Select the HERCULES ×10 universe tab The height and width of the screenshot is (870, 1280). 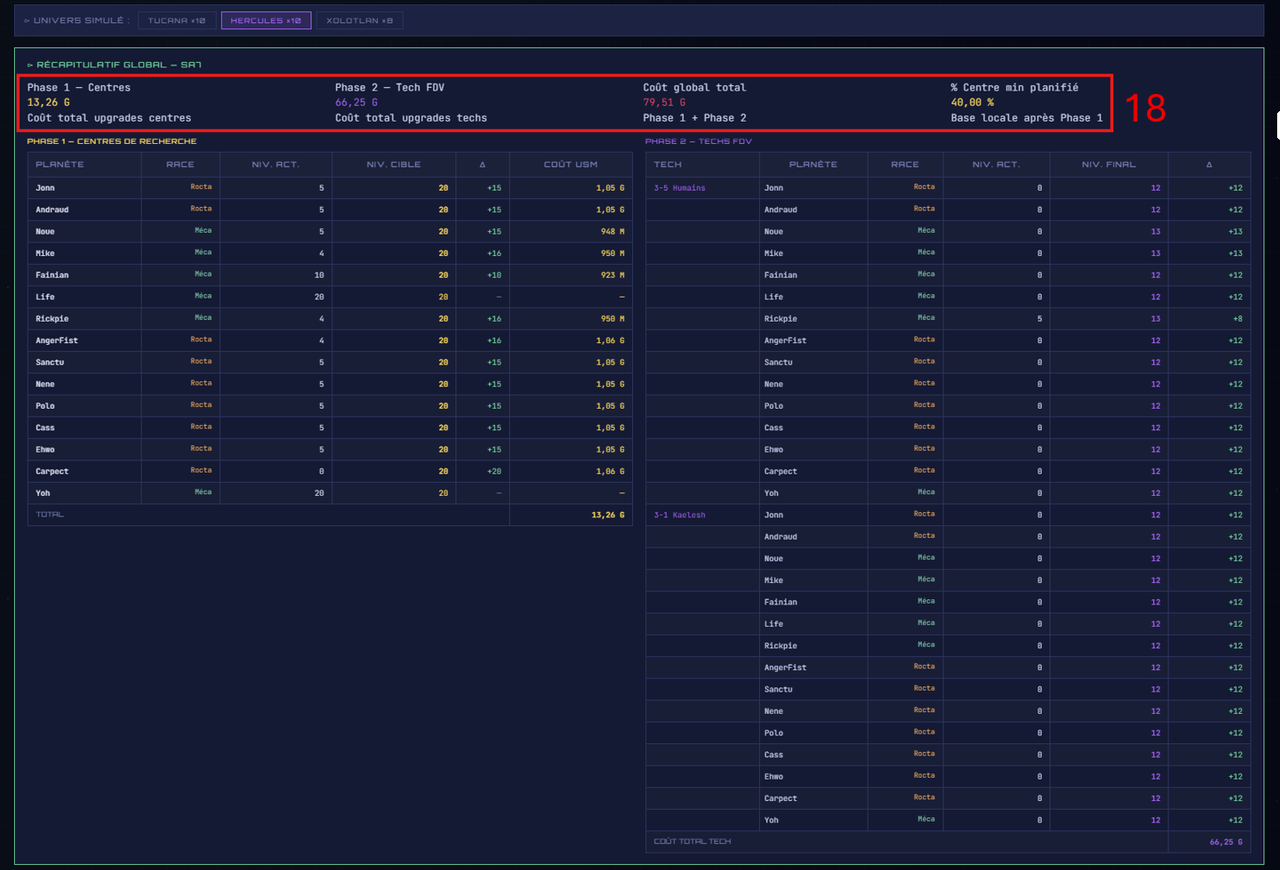click(266, 20)
